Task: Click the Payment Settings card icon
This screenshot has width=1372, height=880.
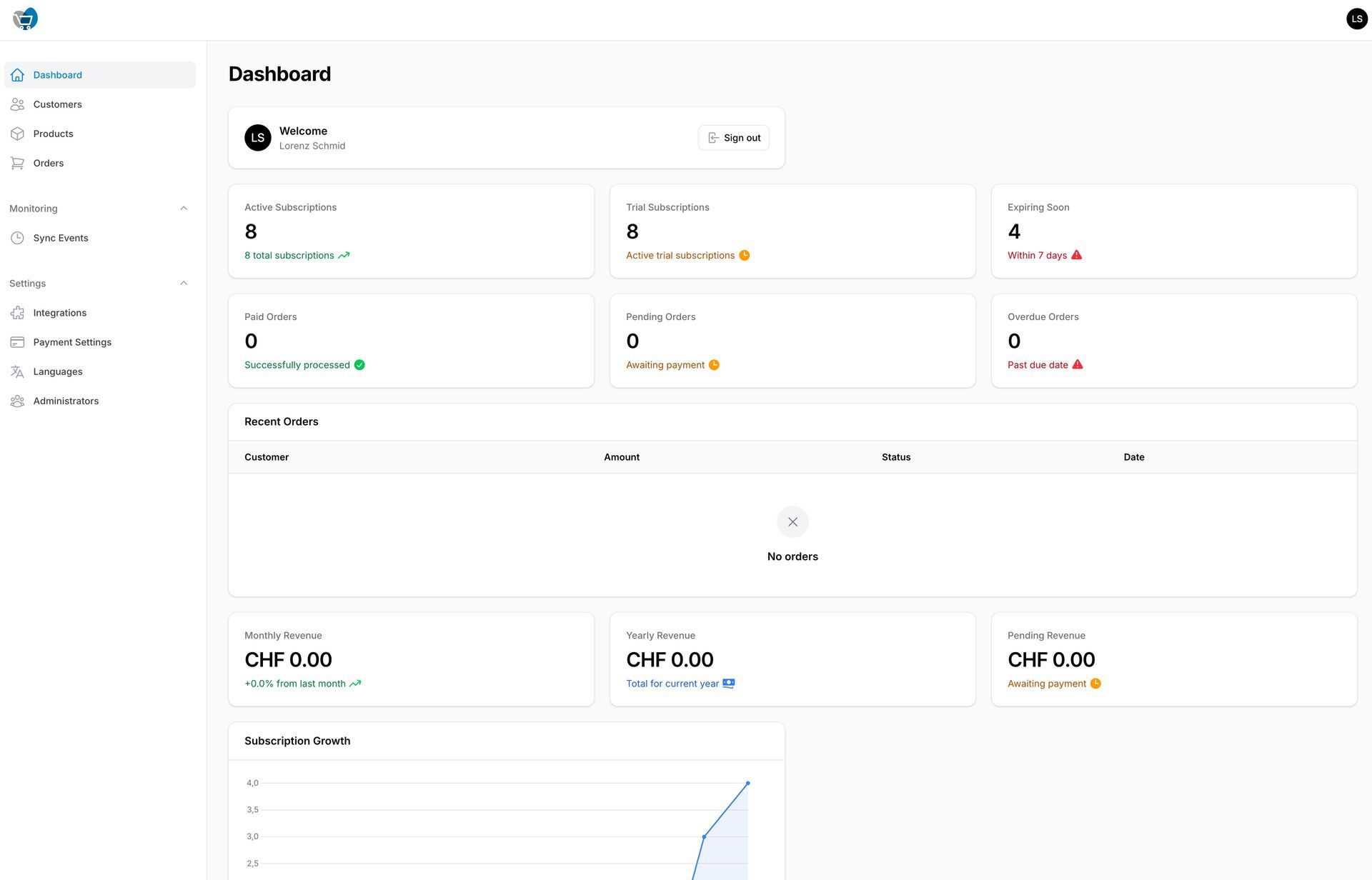Action: [18, 343]
